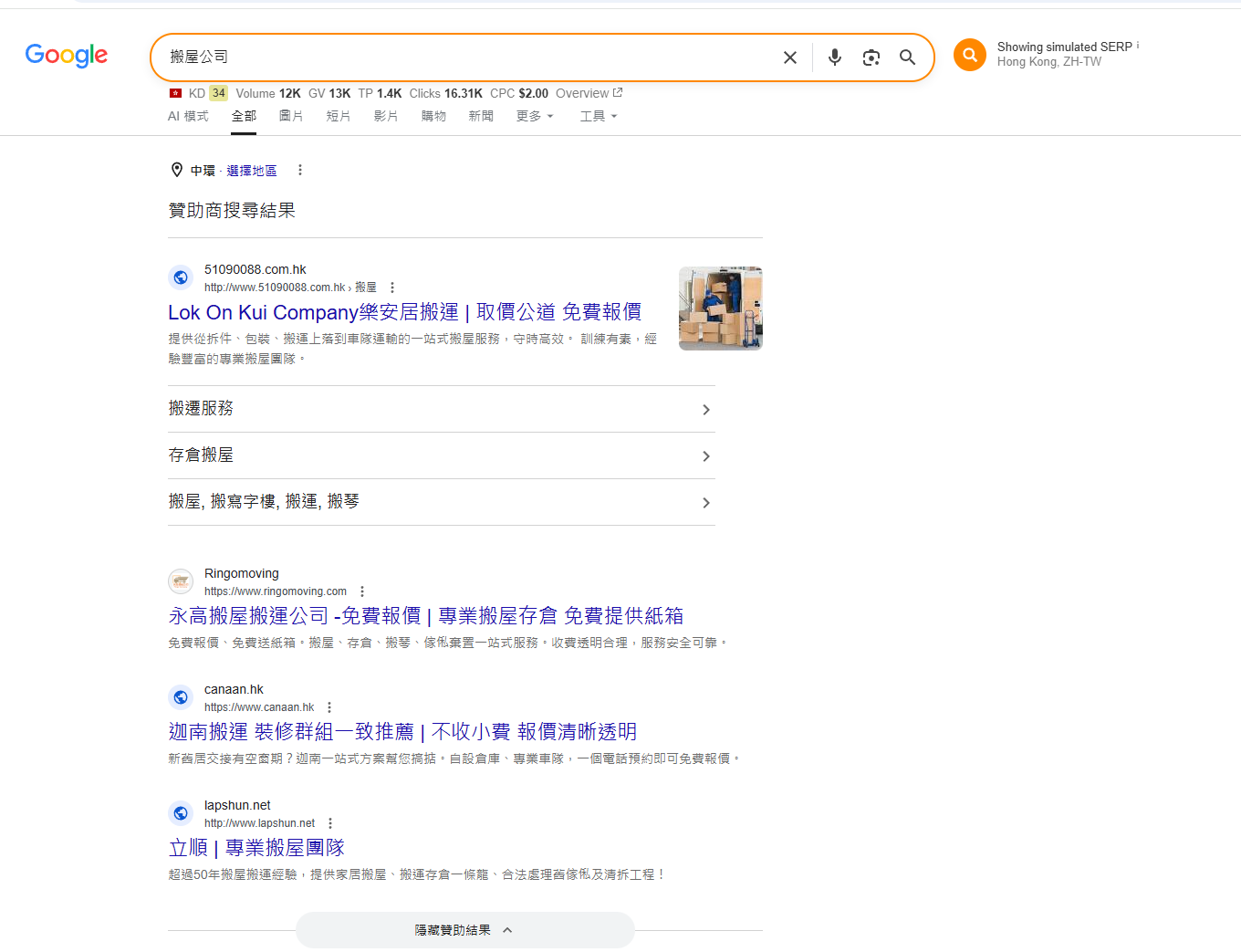The image size is (1241, 952).
Task: Click the 51090088.com.hk site favicon
Action: coord(181,277)
